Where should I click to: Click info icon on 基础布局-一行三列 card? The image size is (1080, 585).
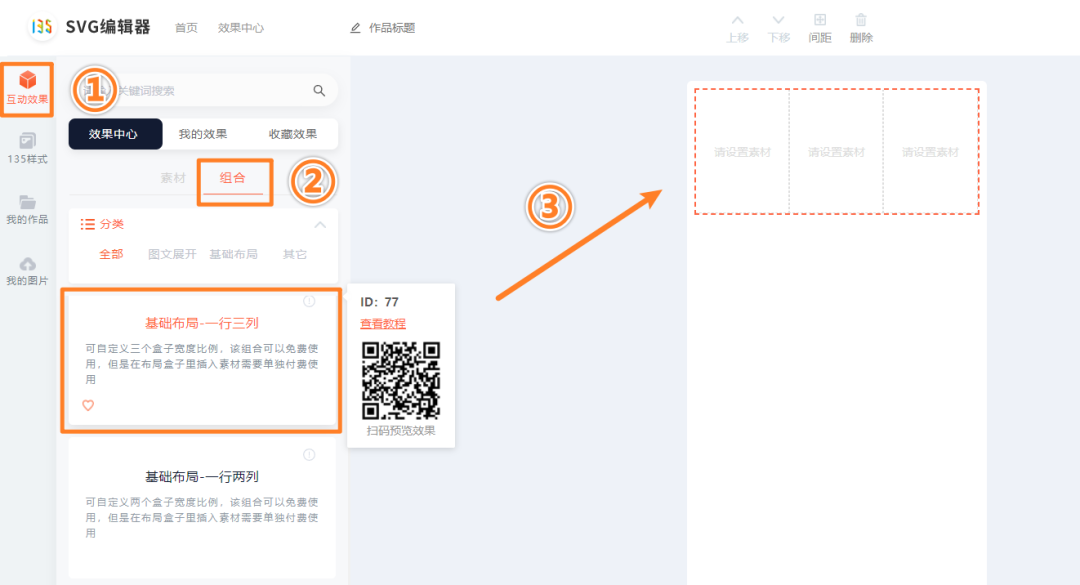click(x=309, y=301)
